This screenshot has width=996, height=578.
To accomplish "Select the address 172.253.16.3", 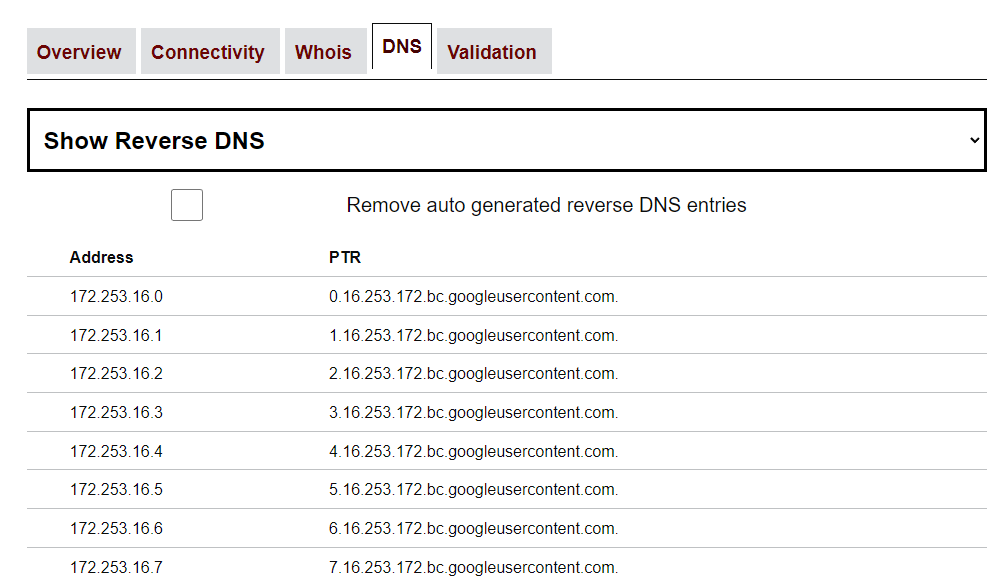I will pos(114,412).
